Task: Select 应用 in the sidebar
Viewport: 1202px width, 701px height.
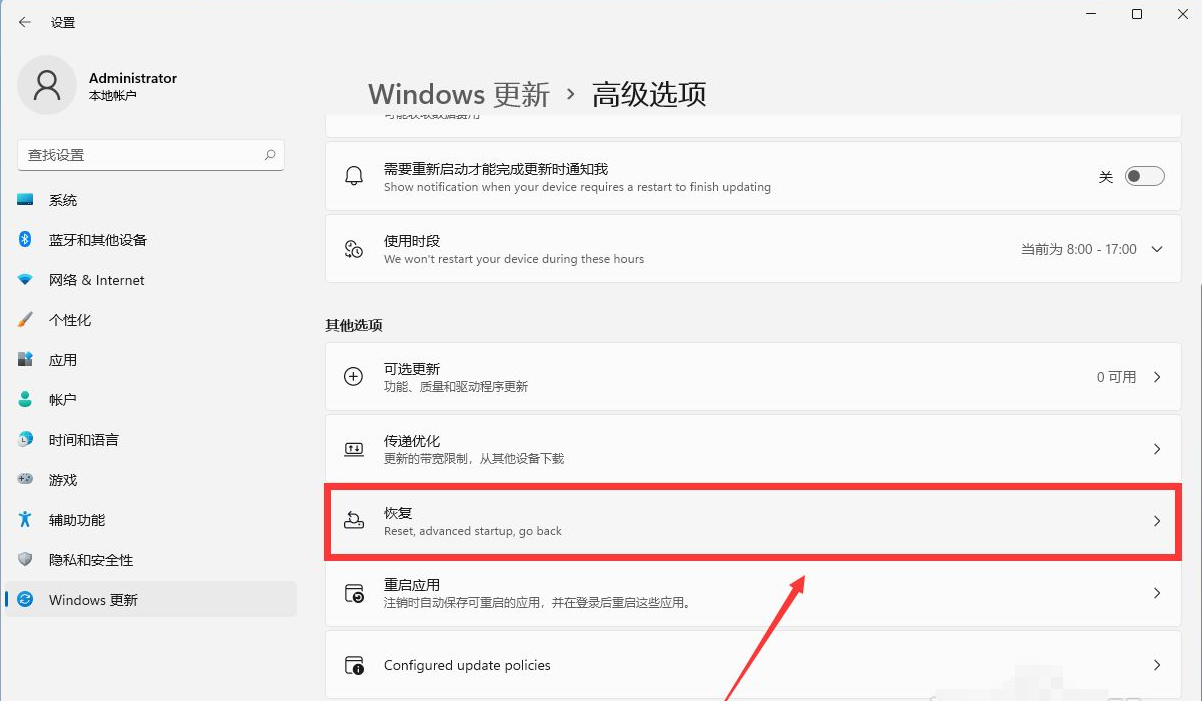Action: tap(151, 360)
